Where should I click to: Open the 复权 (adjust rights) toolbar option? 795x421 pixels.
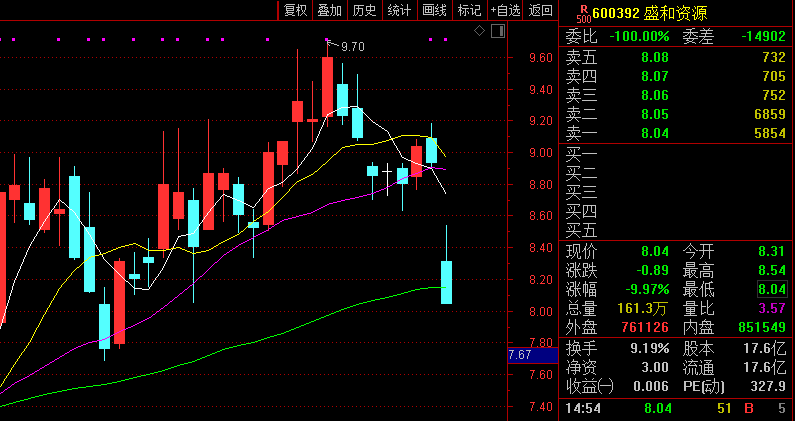coord(296,10)
